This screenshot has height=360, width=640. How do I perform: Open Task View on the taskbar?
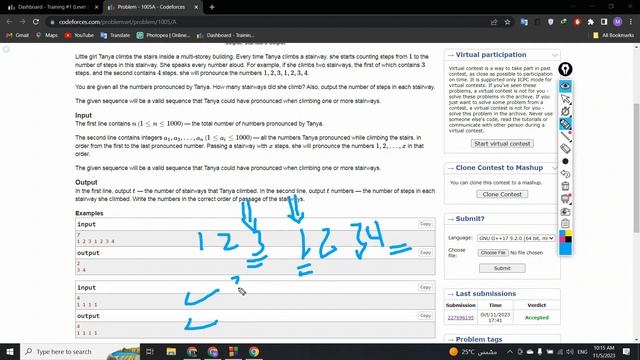tap(150, 351)
